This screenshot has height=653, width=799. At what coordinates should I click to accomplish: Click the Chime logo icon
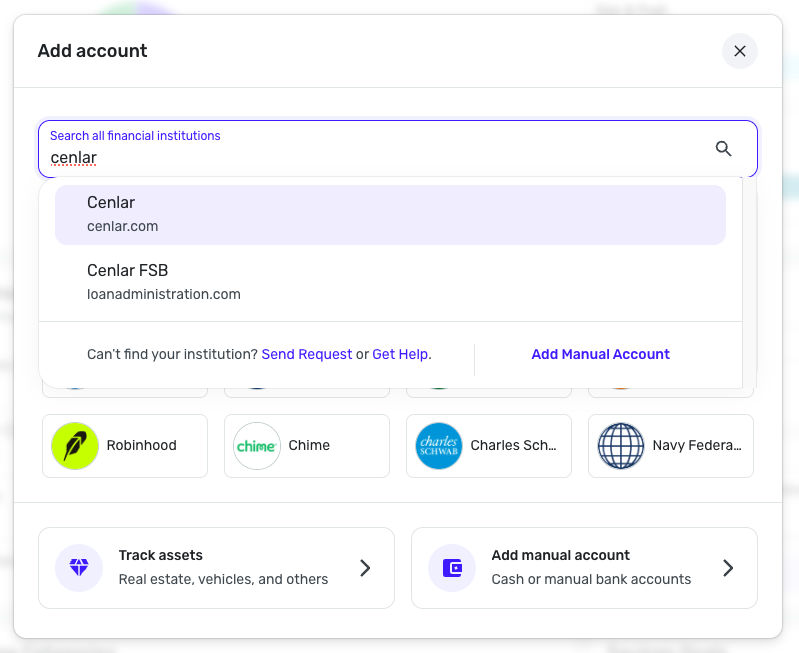click(x=257, y=446)
